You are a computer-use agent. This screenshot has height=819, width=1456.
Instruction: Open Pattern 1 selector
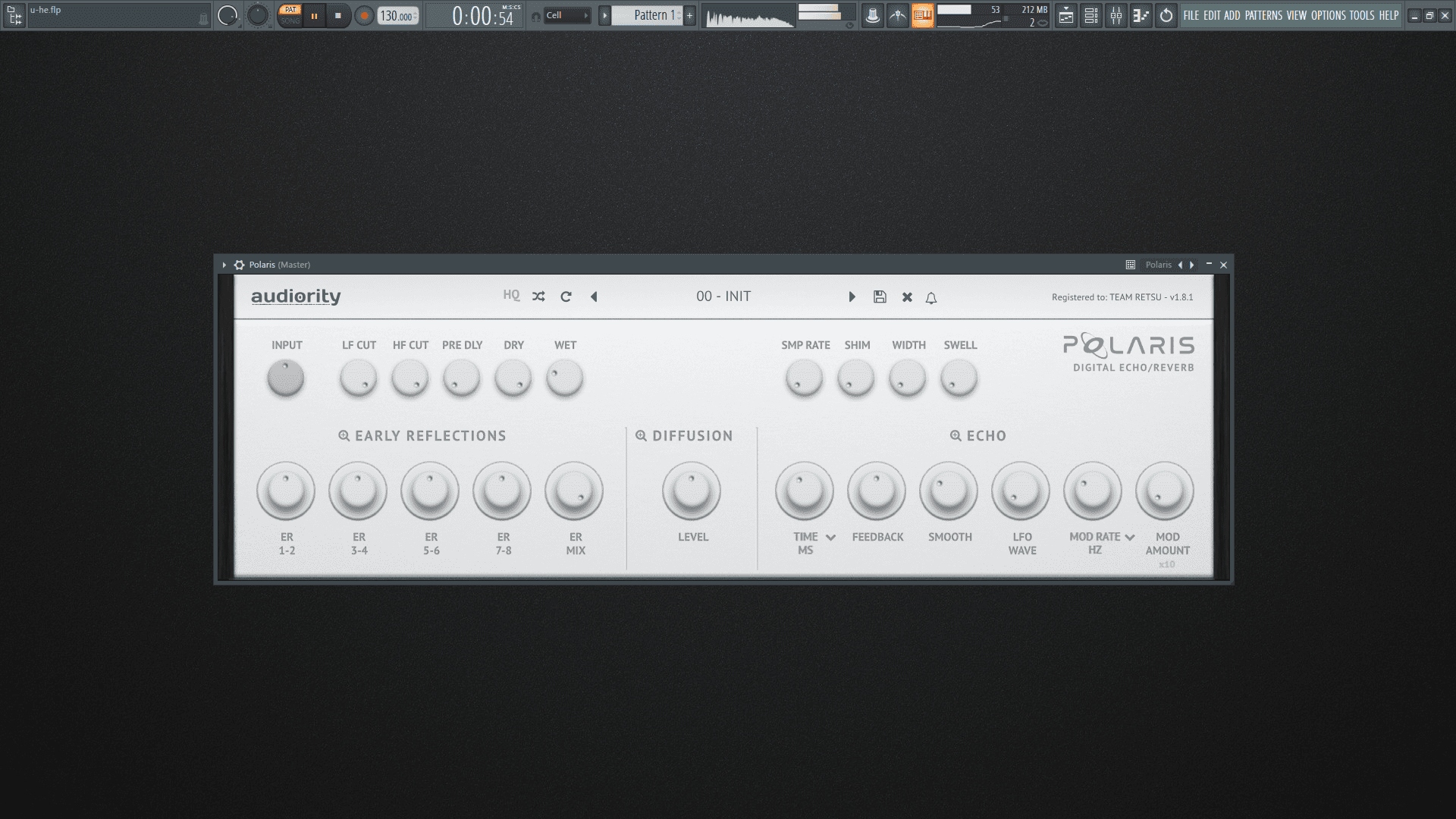(648, 15)
